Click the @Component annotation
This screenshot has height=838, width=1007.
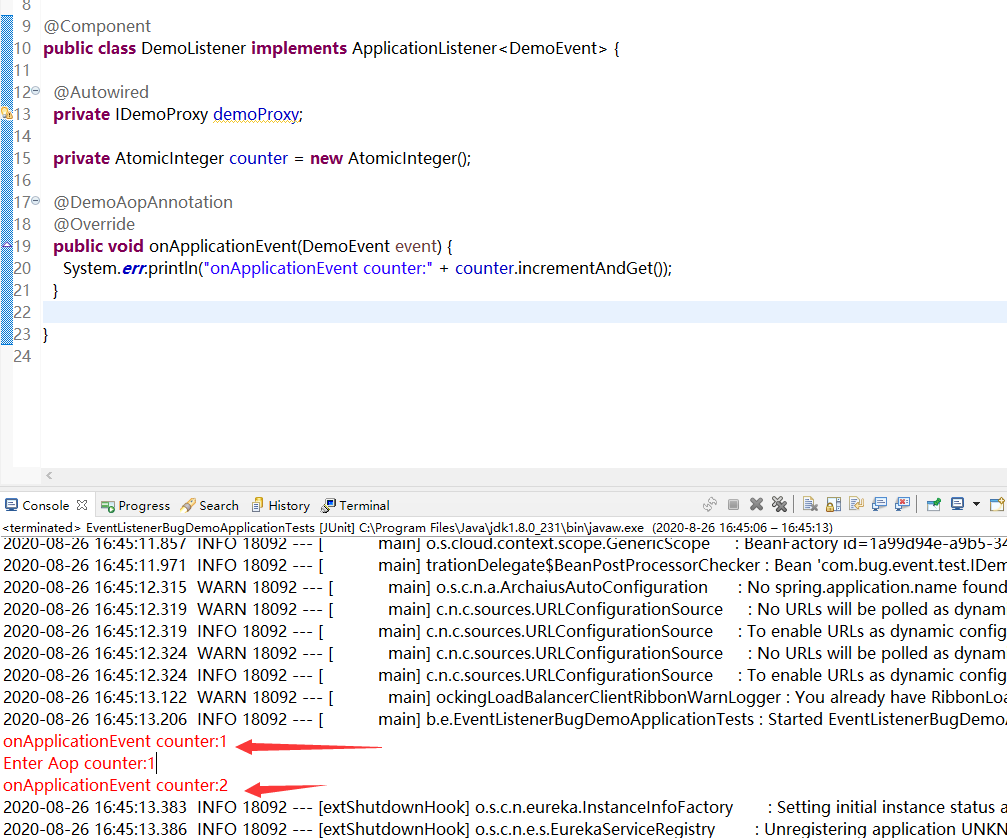point(97,26)
